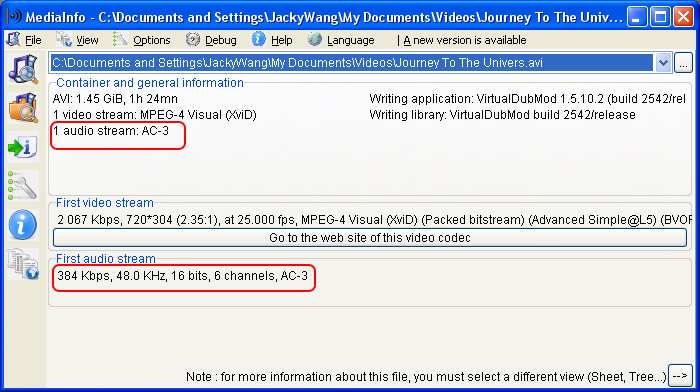Click the View menu icon
This screenshot has height=392, width=700.
pyautogui.click(x=64, y=39)
